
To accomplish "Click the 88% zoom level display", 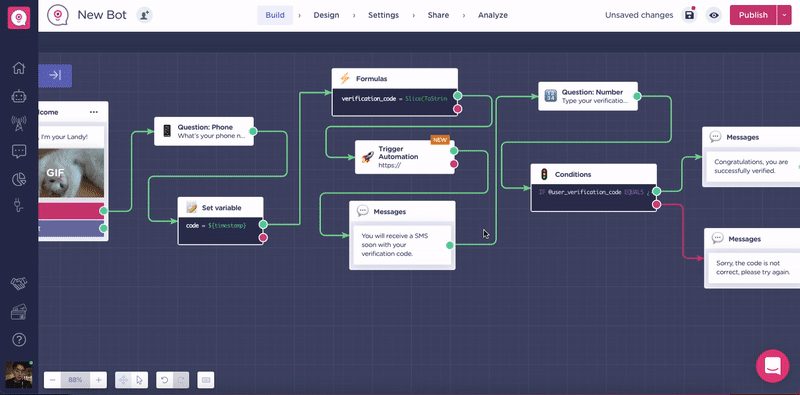I will click(x=76, y=380).
